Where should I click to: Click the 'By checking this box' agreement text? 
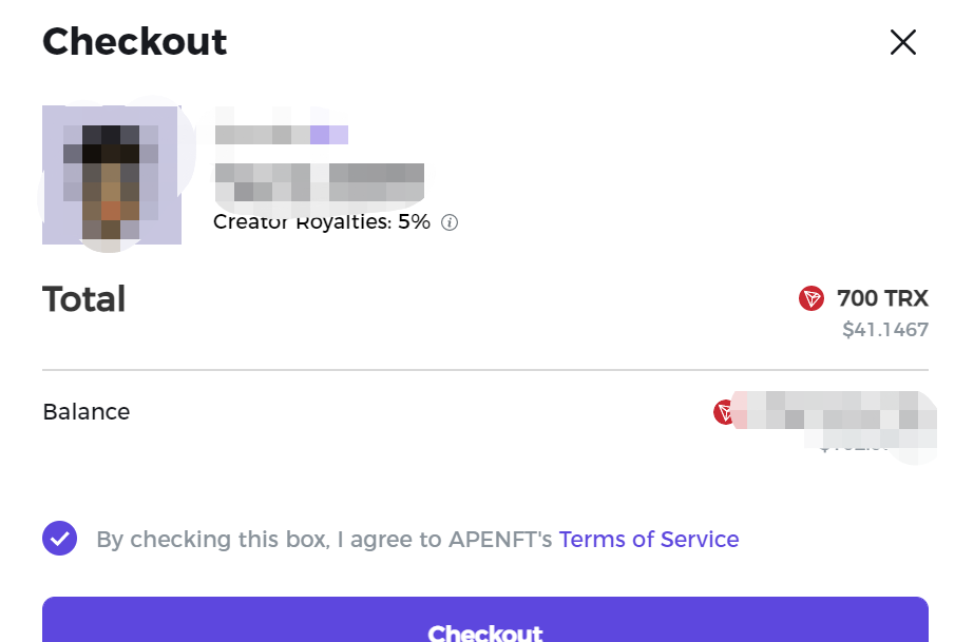[x=324, y=539]
